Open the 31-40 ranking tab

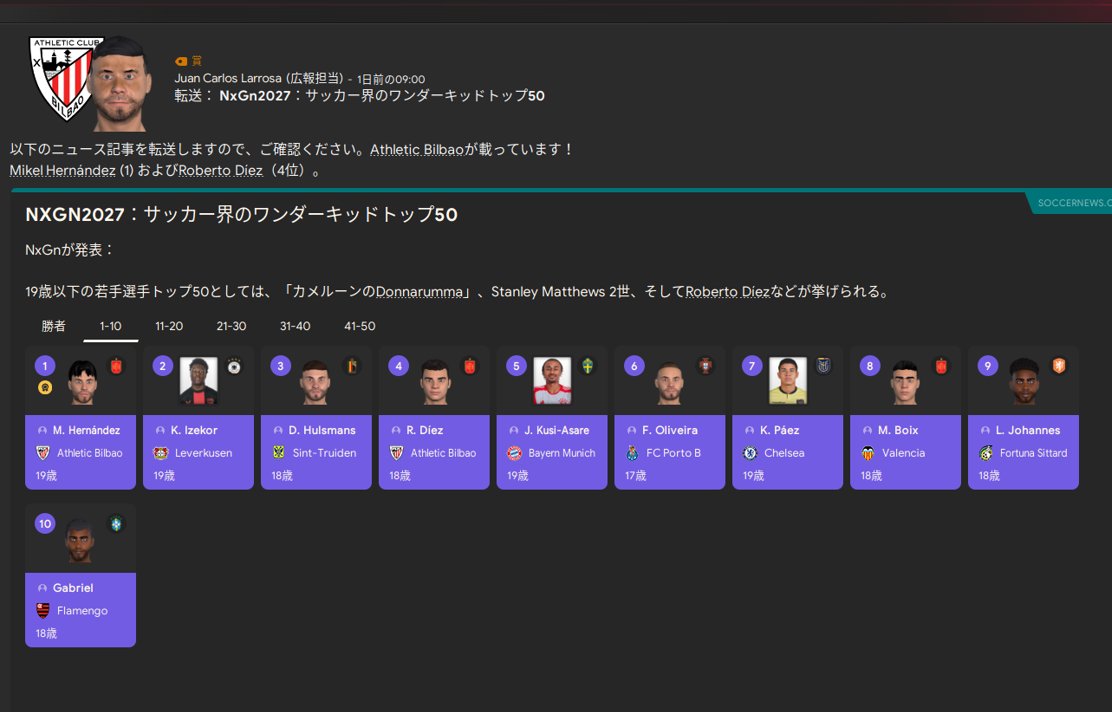[295, 326]
